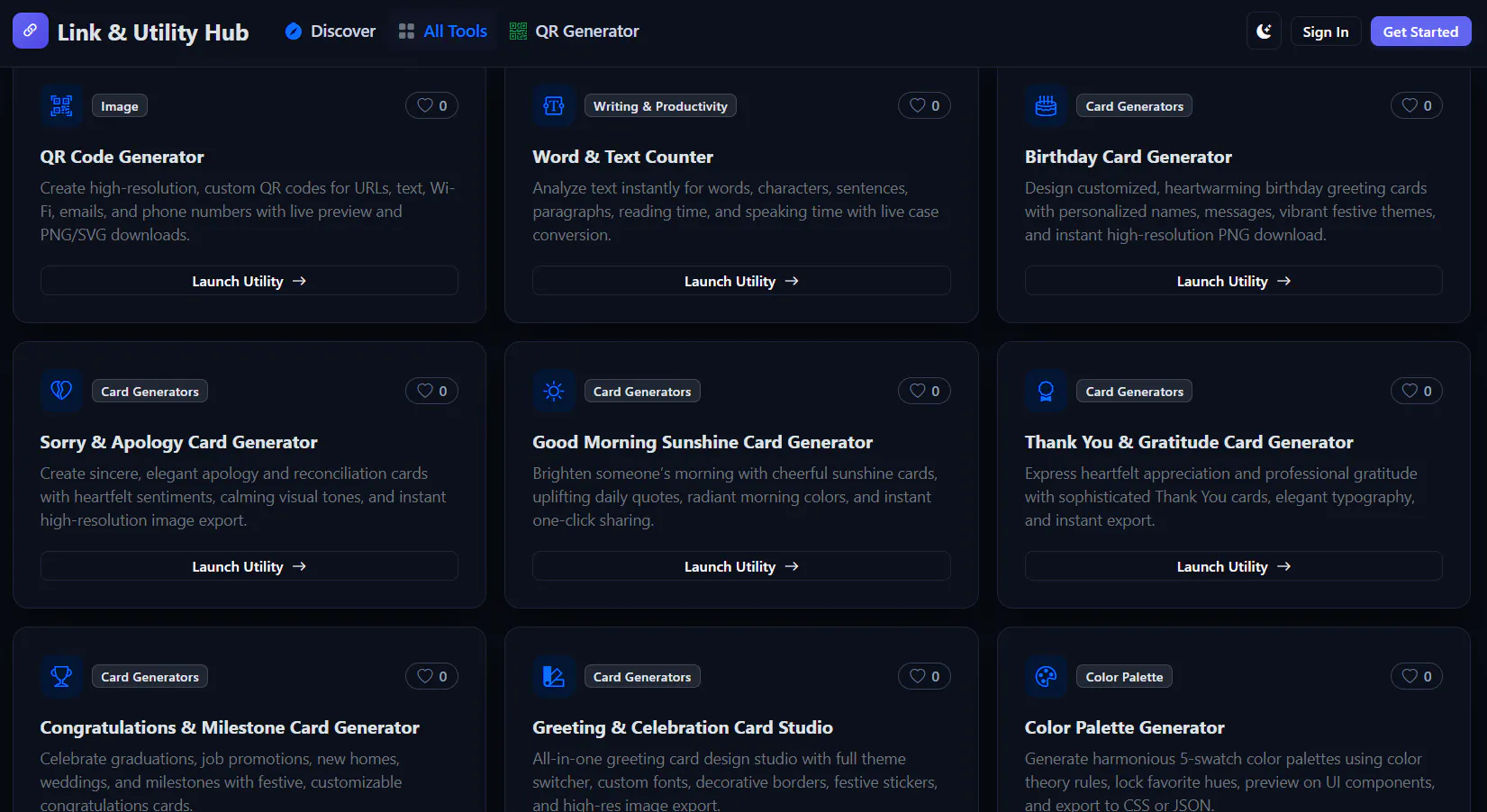
Task: Open the Link & Utility Hub home title
Action: click(x=153, y=32)
